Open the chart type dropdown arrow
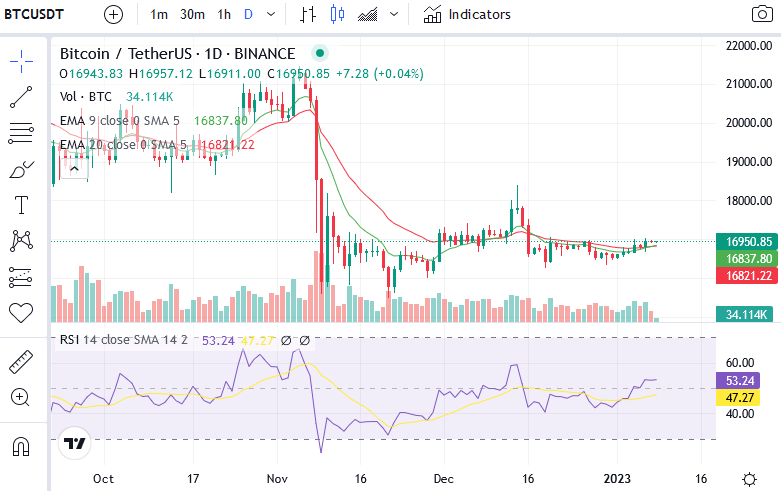781x491 pixels. pos(394,14)
